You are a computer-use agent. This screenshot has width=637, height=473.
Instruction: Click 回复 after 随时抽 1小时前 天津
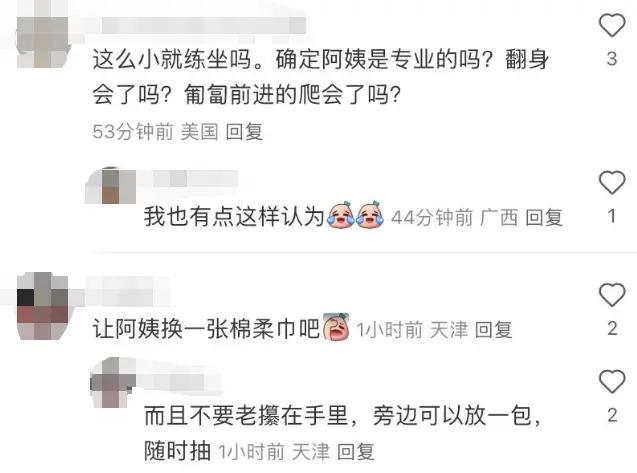coord(356,451)
